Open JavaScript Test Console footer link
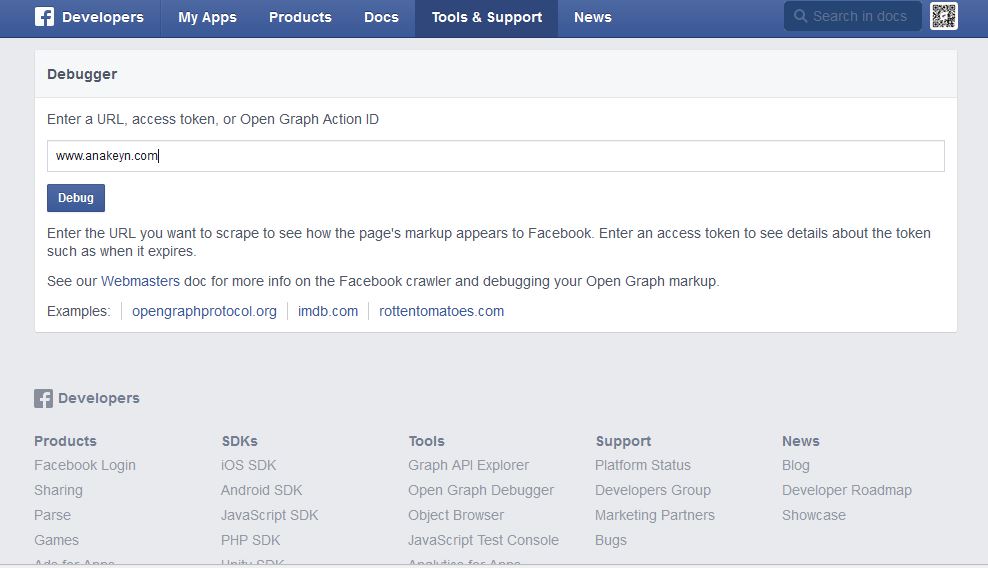This screenshot has height=568, width=988. (483, 540)
